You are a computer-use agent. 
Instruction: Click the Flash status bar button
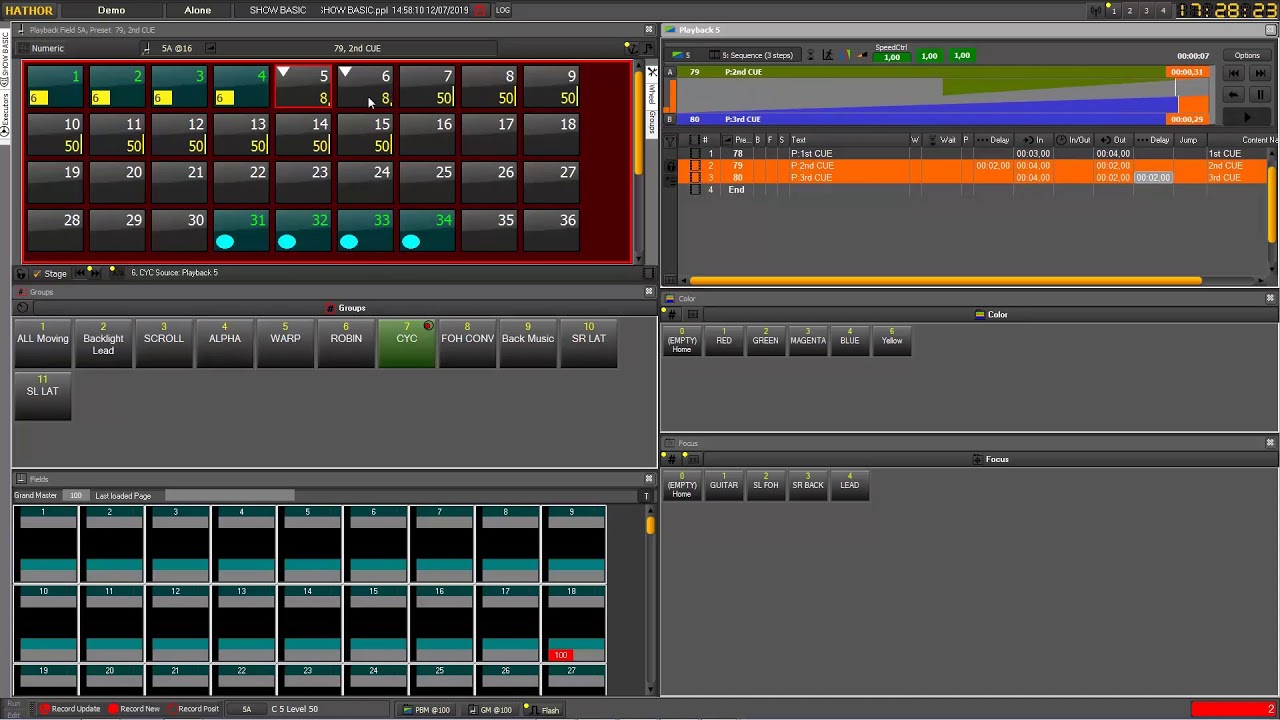click(545, 710)
